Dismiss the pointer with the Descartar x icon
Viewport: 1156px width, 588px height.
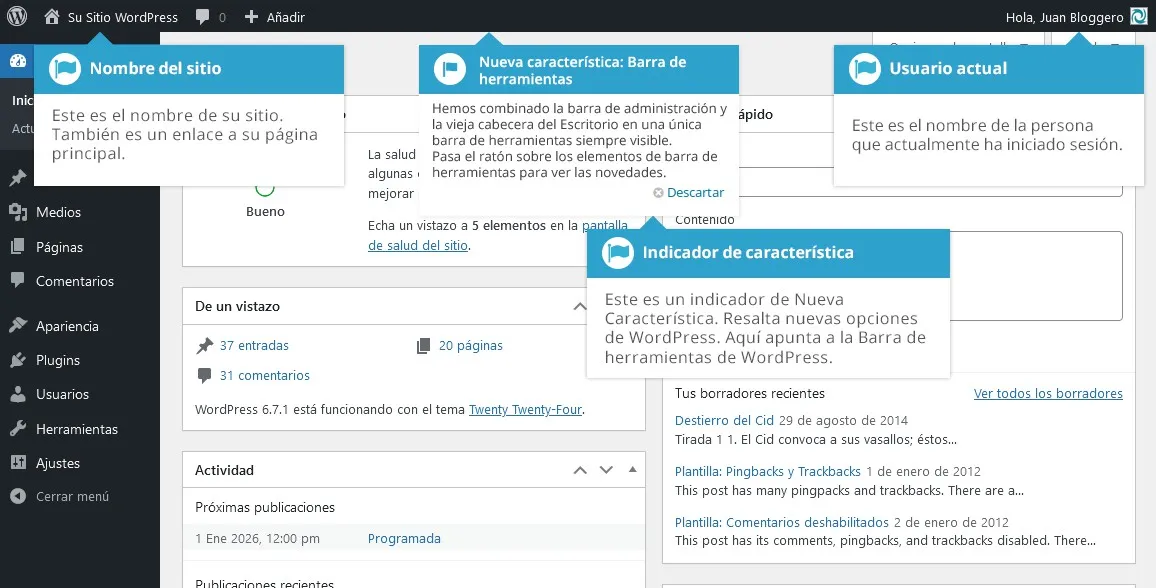(658, 192)
